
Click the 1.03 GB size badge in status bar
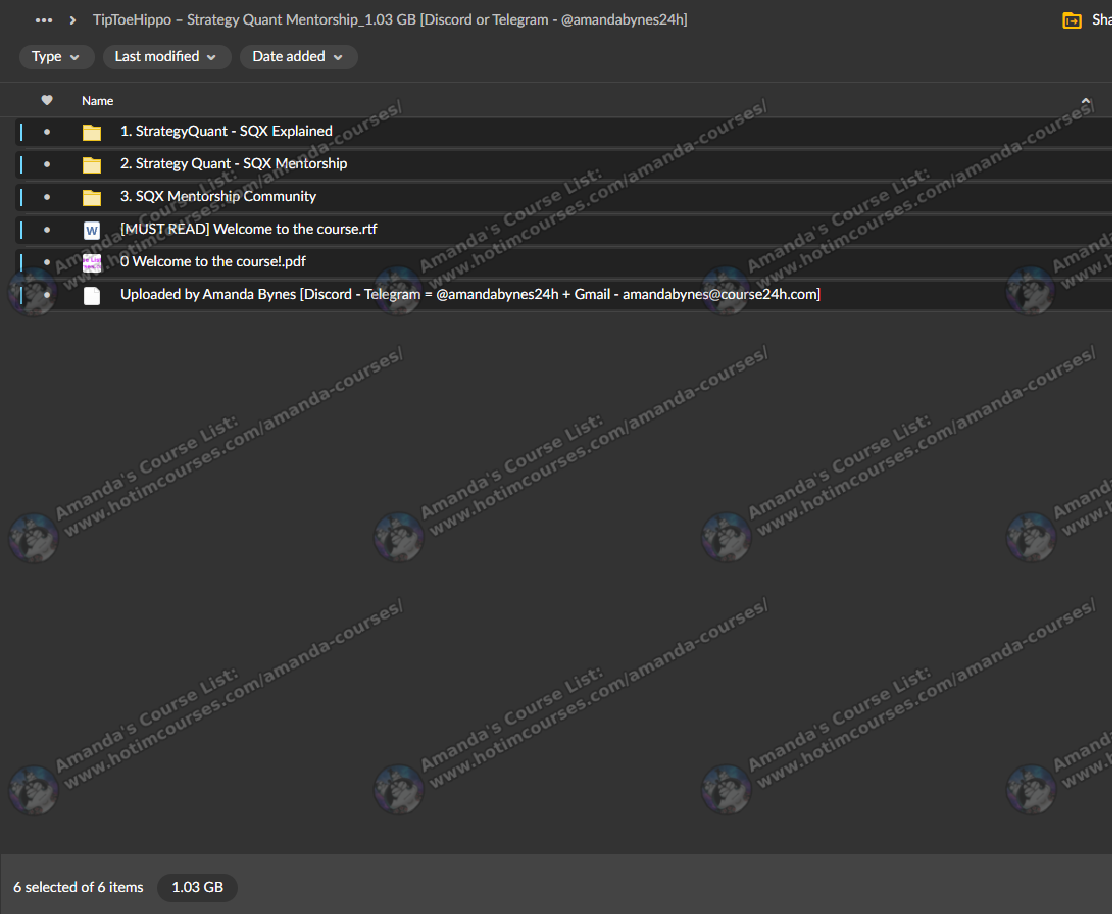click(197, 887)
